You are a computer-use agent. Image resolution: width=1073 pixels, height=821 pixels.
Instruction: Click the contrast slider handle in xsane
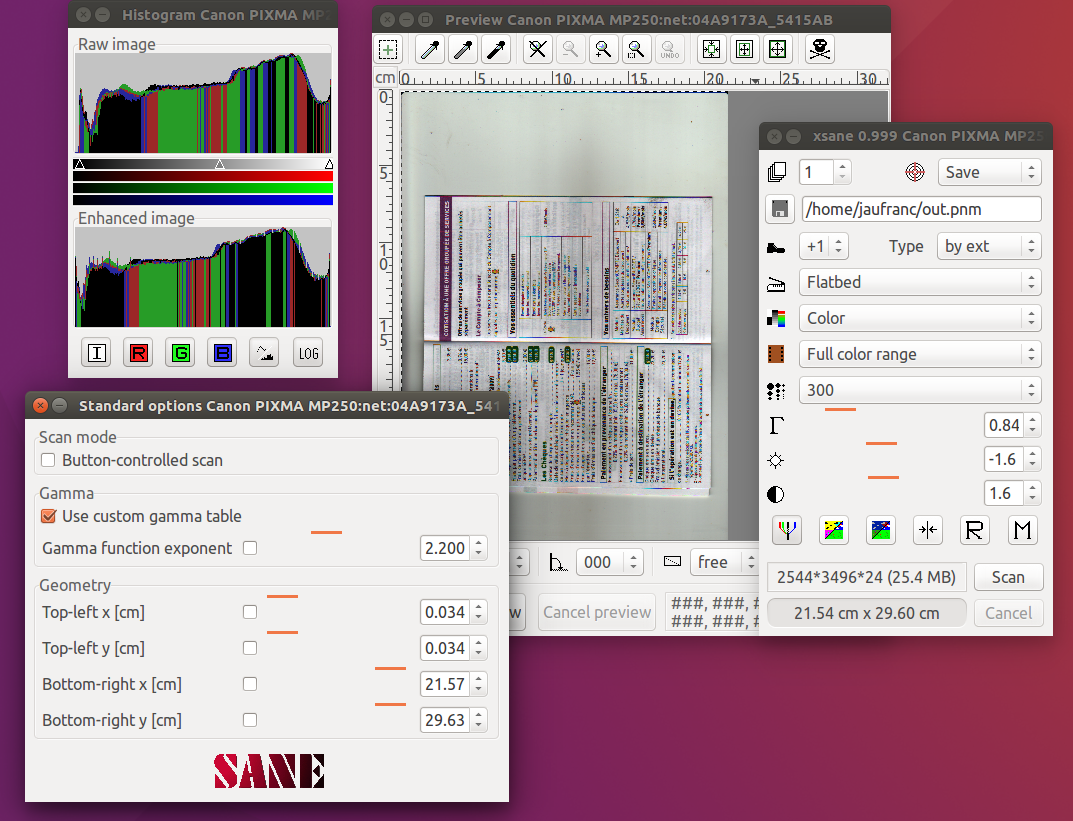click(x=883, y=477)
